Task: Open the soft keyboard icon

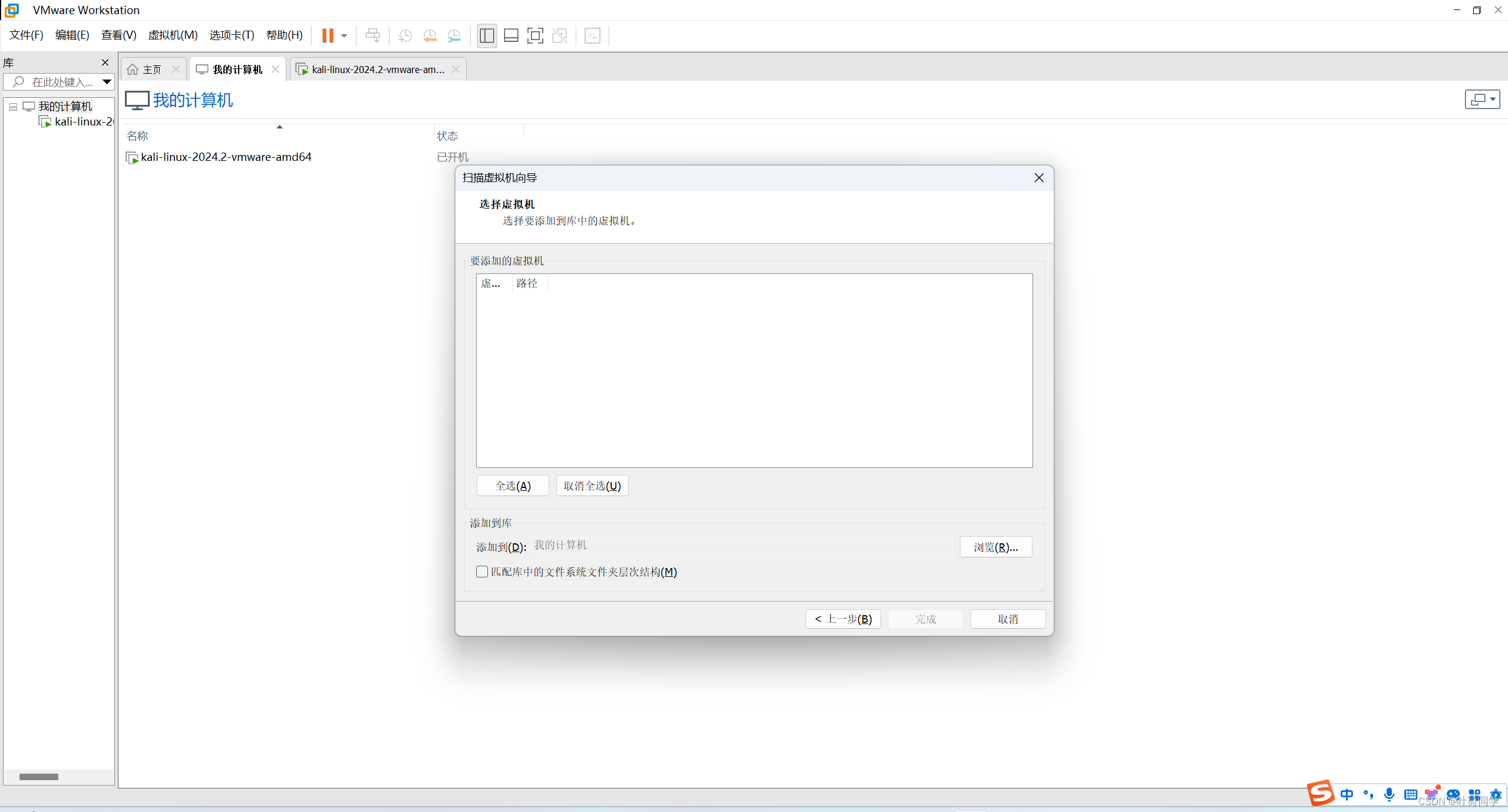Action: coord(1411,794)
